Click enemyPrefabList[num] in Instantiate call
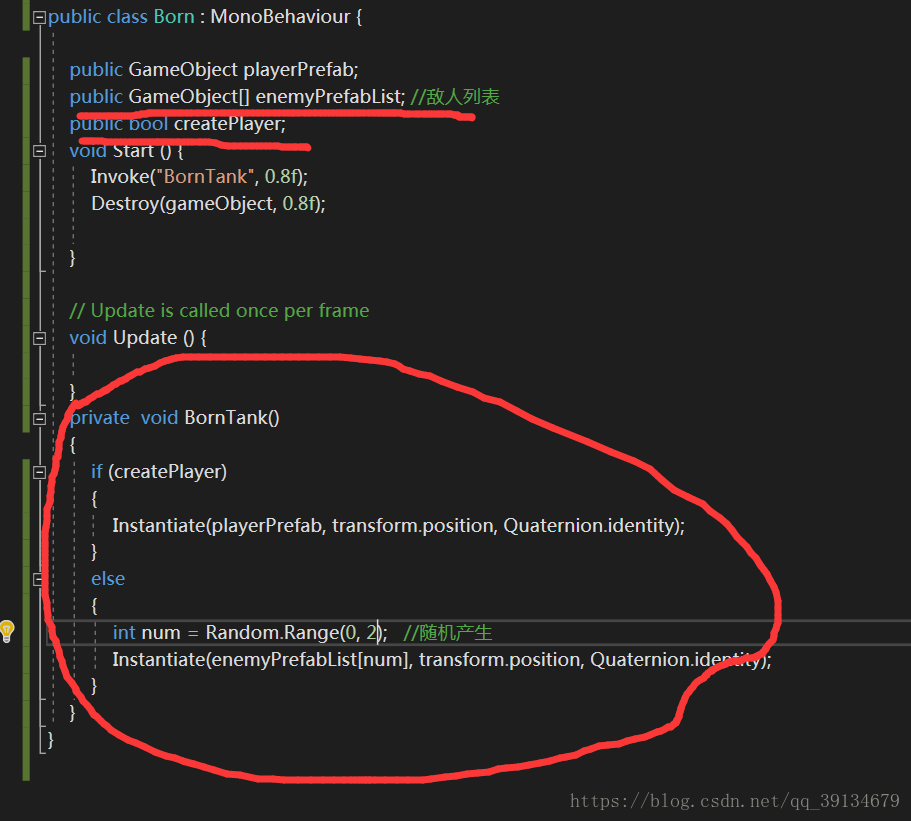Viewport: 911px width, 821px height. click(310, 660)
